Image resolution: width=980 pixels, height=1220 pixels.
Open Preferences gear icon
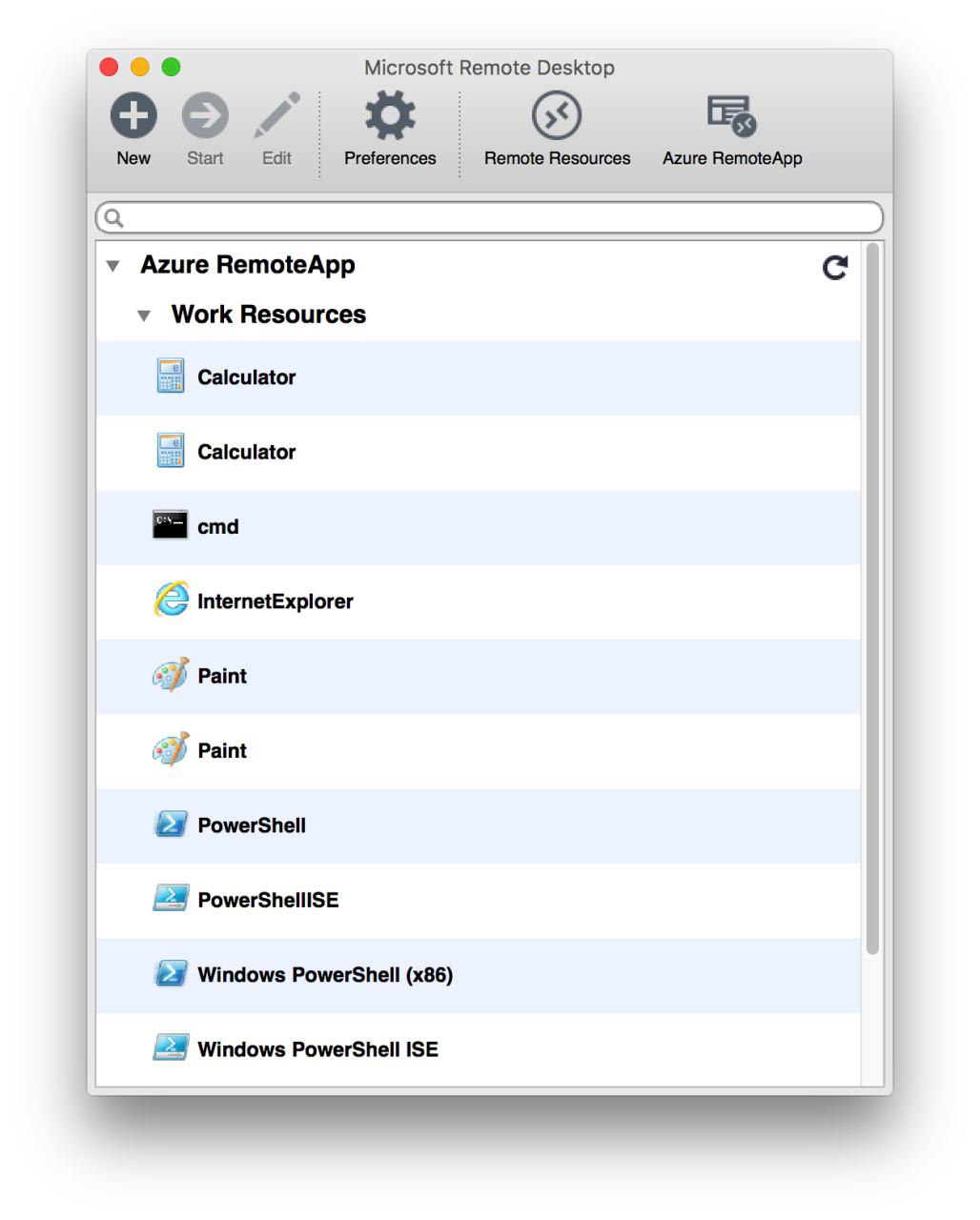pos(390,115)
